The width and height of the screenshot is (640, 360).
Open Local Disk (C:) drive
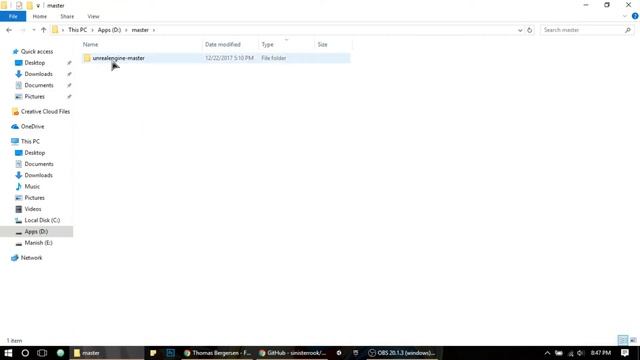(42, 220)
